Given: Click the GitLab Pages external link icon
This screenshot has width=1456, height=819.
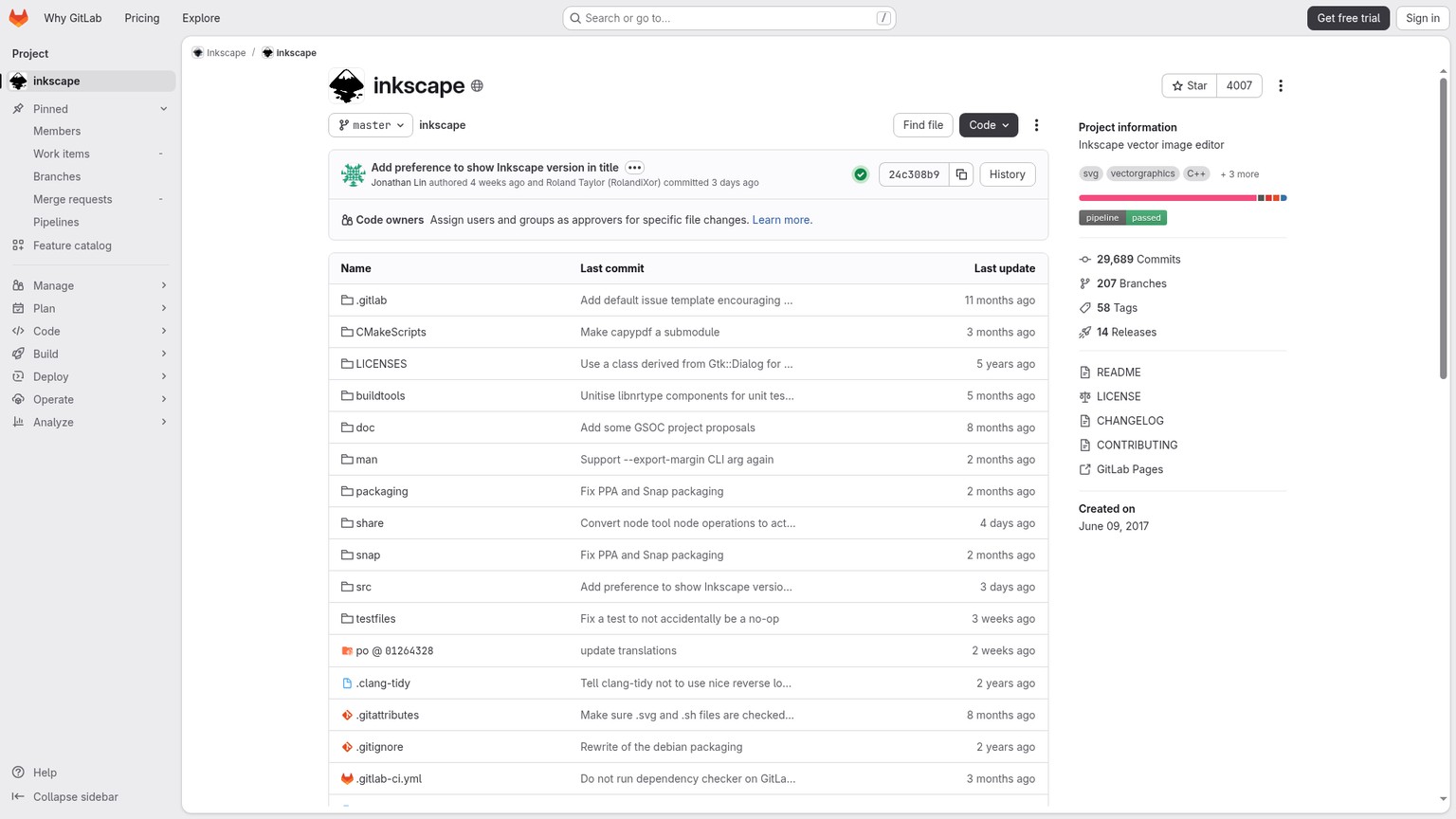Looking at the screenshot, I should point(1085,470).
